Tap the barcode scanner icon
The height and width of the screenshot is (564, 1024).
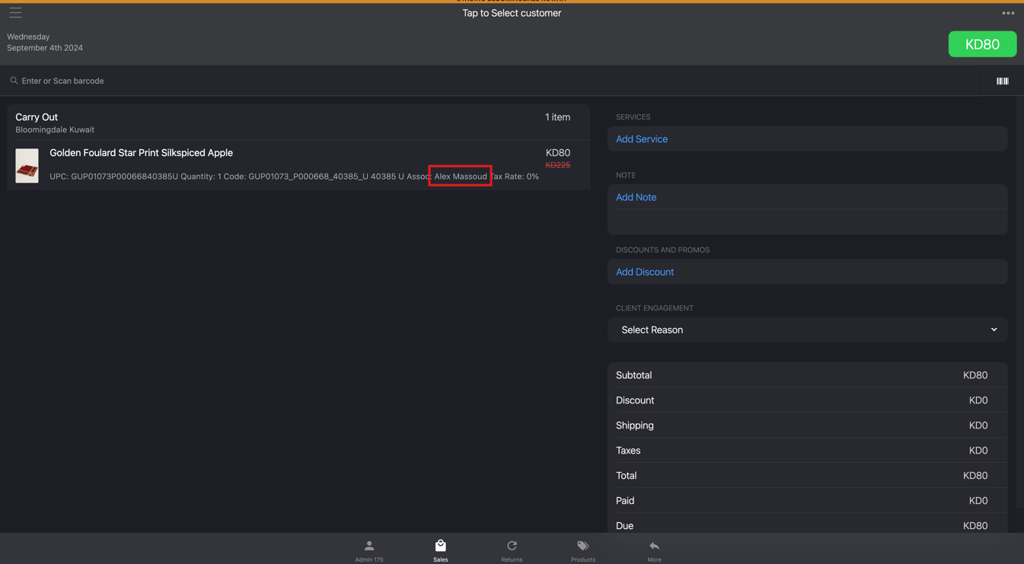1002,81
